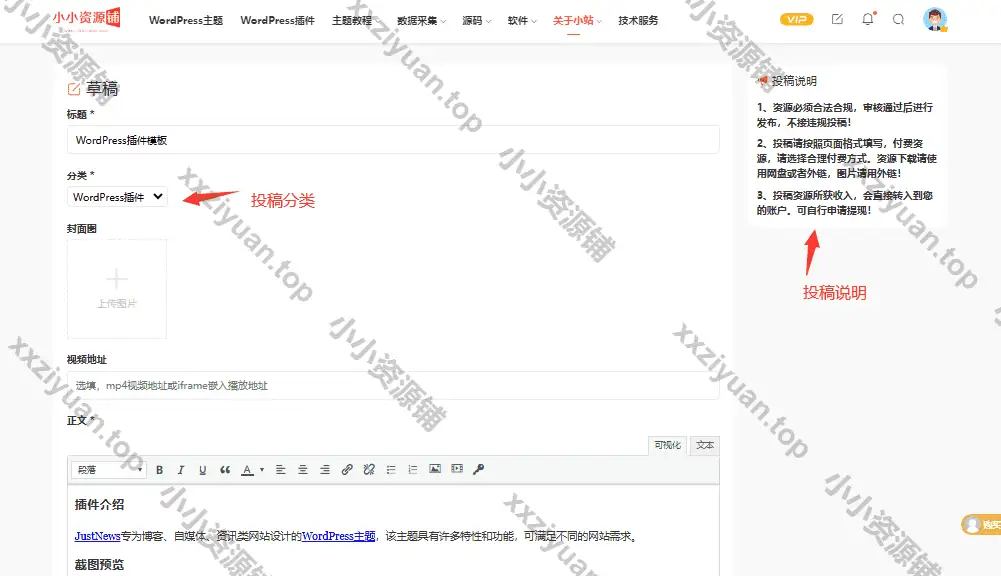Click the insert link icon
The height and width of the screenshot is (576, 1001).
347,470
